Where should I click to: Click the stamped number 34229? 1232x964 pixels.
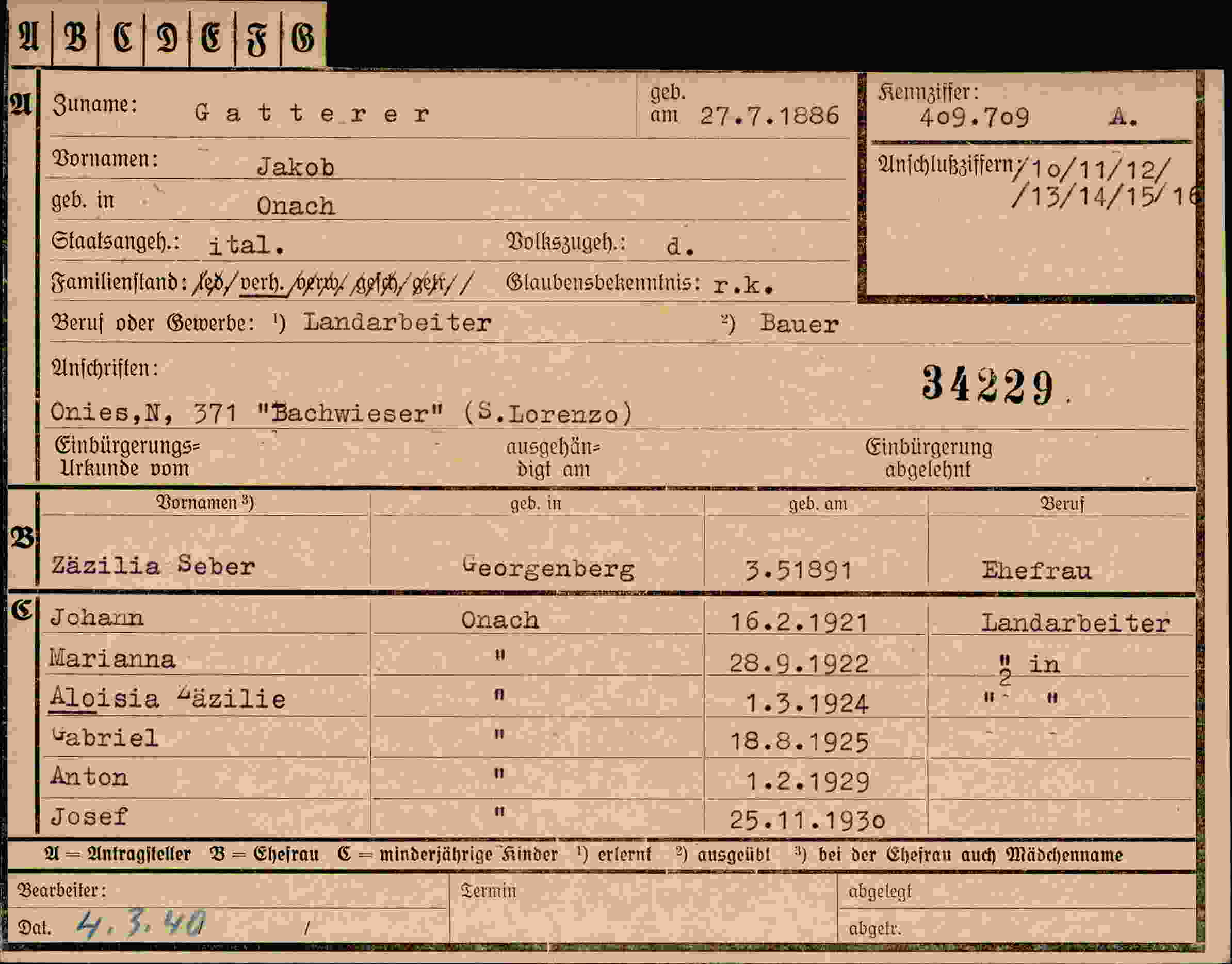[x=988, y=385]
